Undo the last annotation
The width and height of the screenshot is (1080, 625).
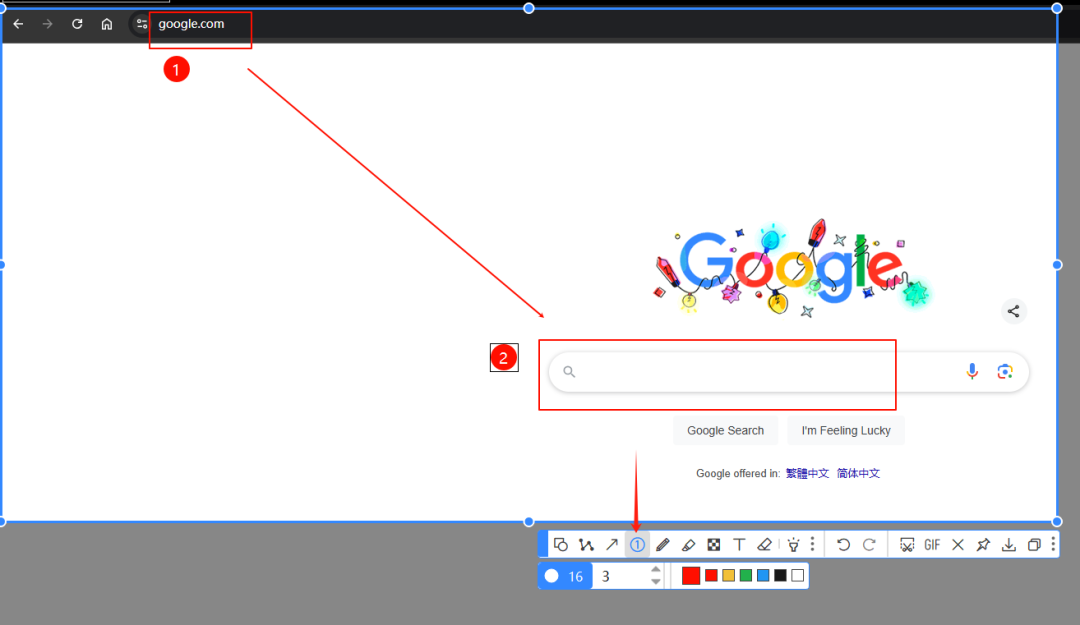[843, 545]
